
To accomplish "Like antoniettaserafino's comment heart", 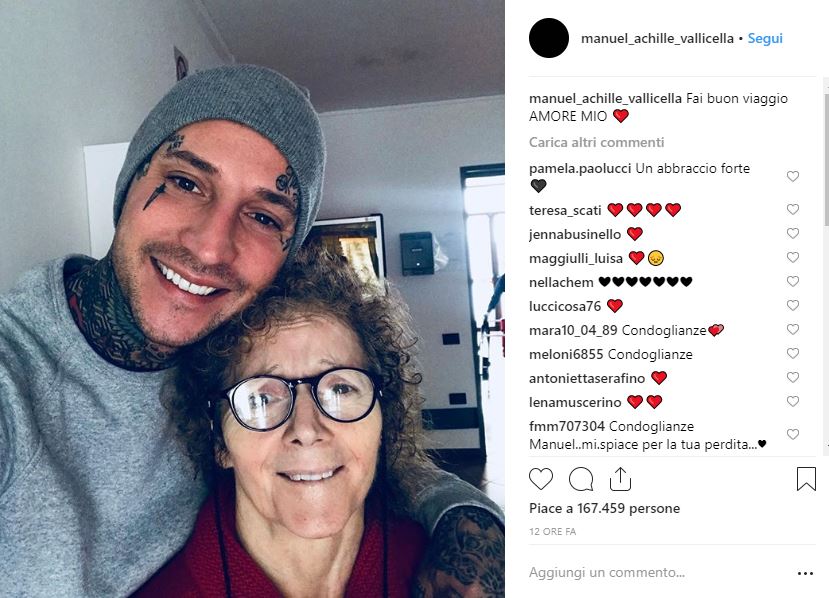I will tap(793, 377).
